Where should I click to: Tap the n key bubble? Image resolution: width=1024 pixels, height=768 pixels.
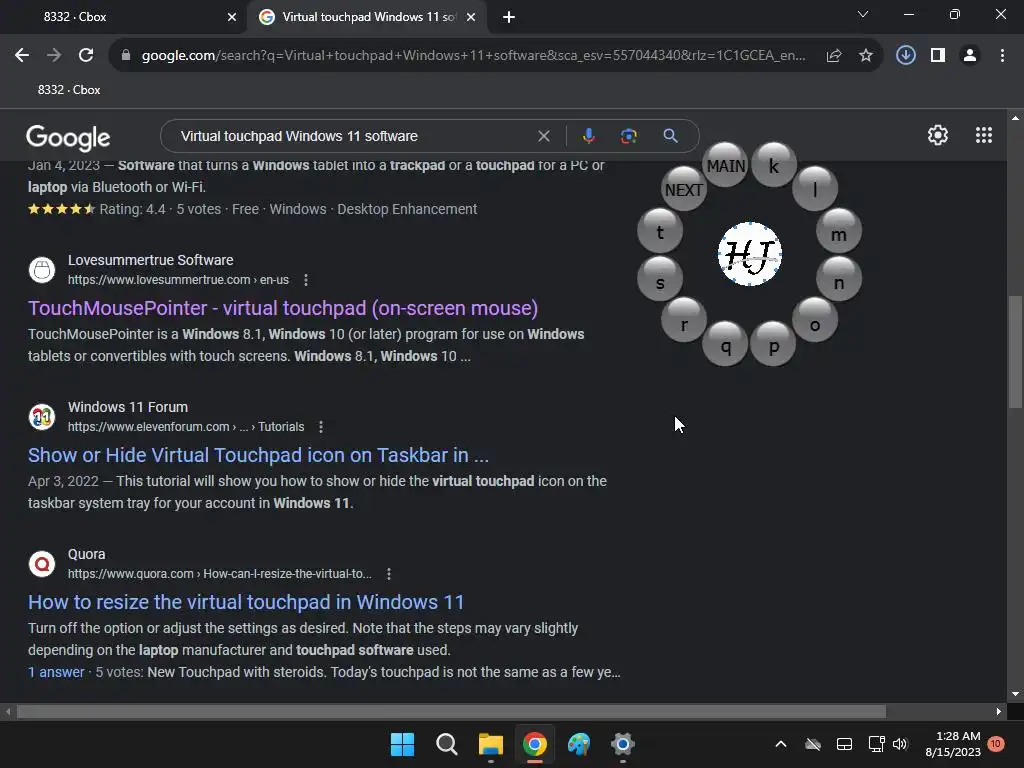click(839, 280)
